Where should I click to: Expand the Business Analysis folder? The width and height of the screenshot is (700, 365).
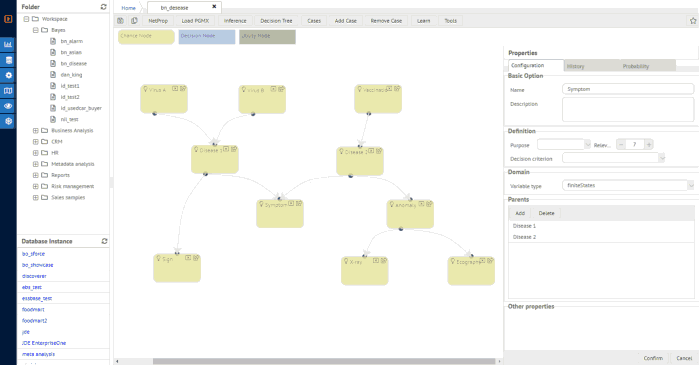[x=35, y=131]
